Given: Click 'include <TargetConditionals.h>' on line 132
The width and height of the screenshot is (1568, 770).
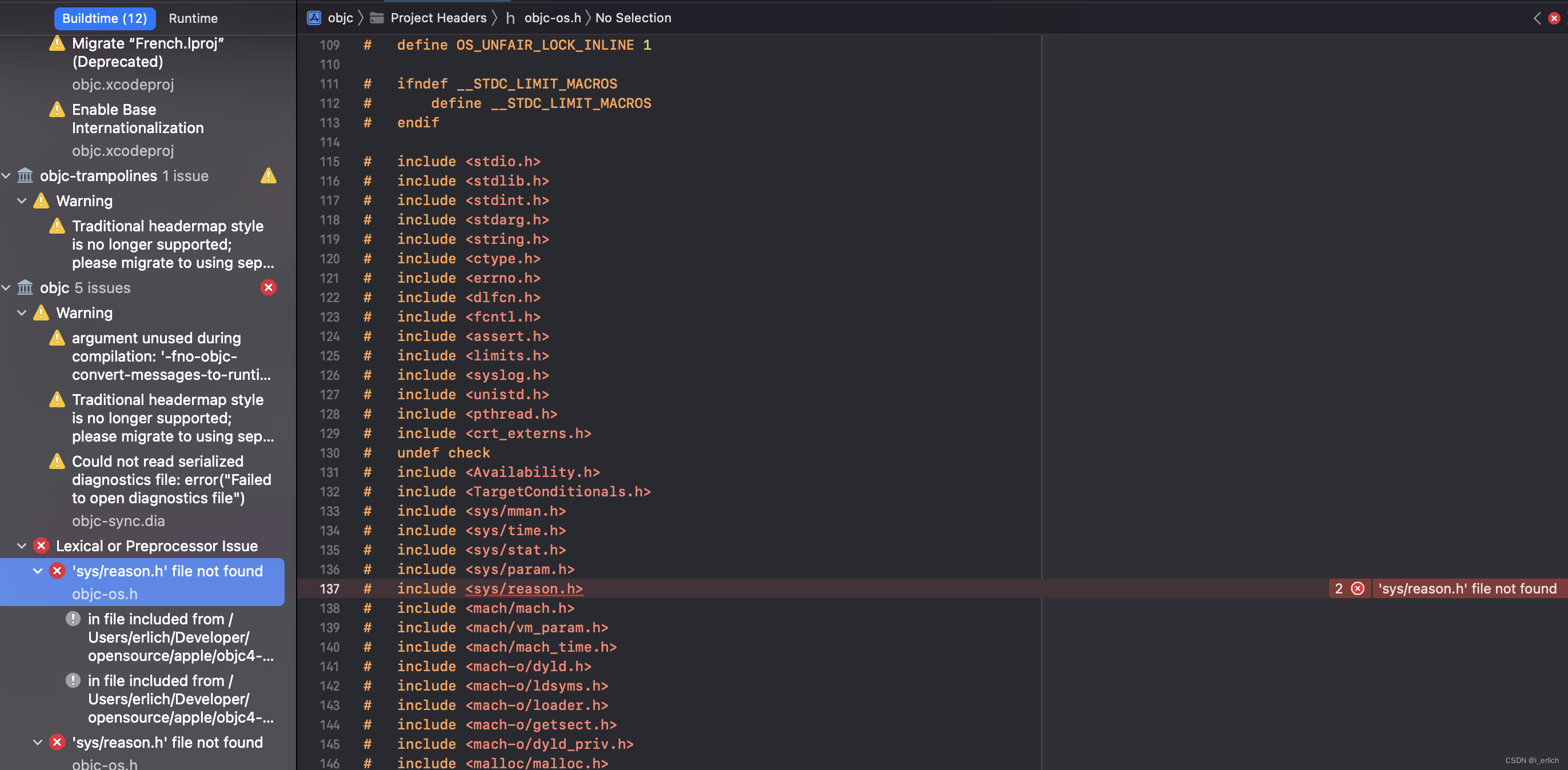Looking at the screenshot, I should [x=523, y=492].
